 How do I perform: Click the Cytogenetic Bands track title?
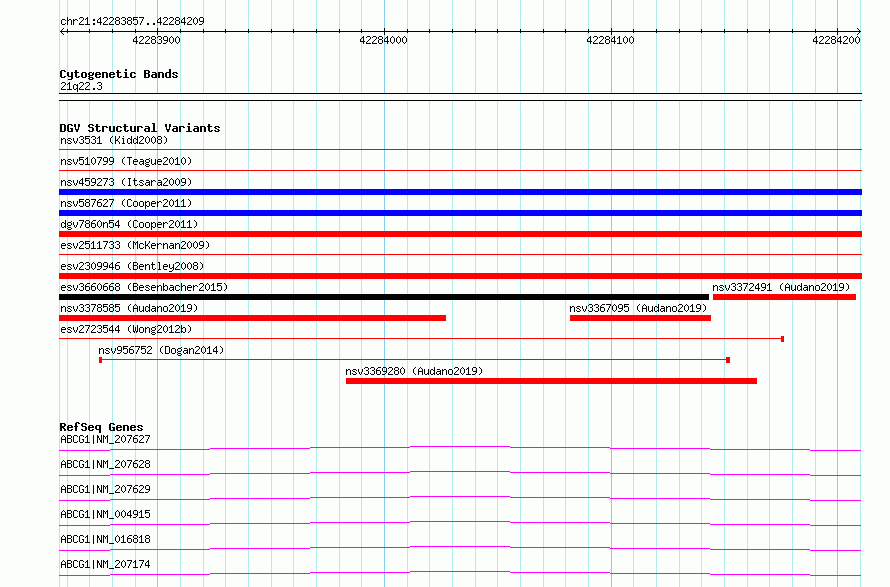pyautogui.click(x=119, y=74)
